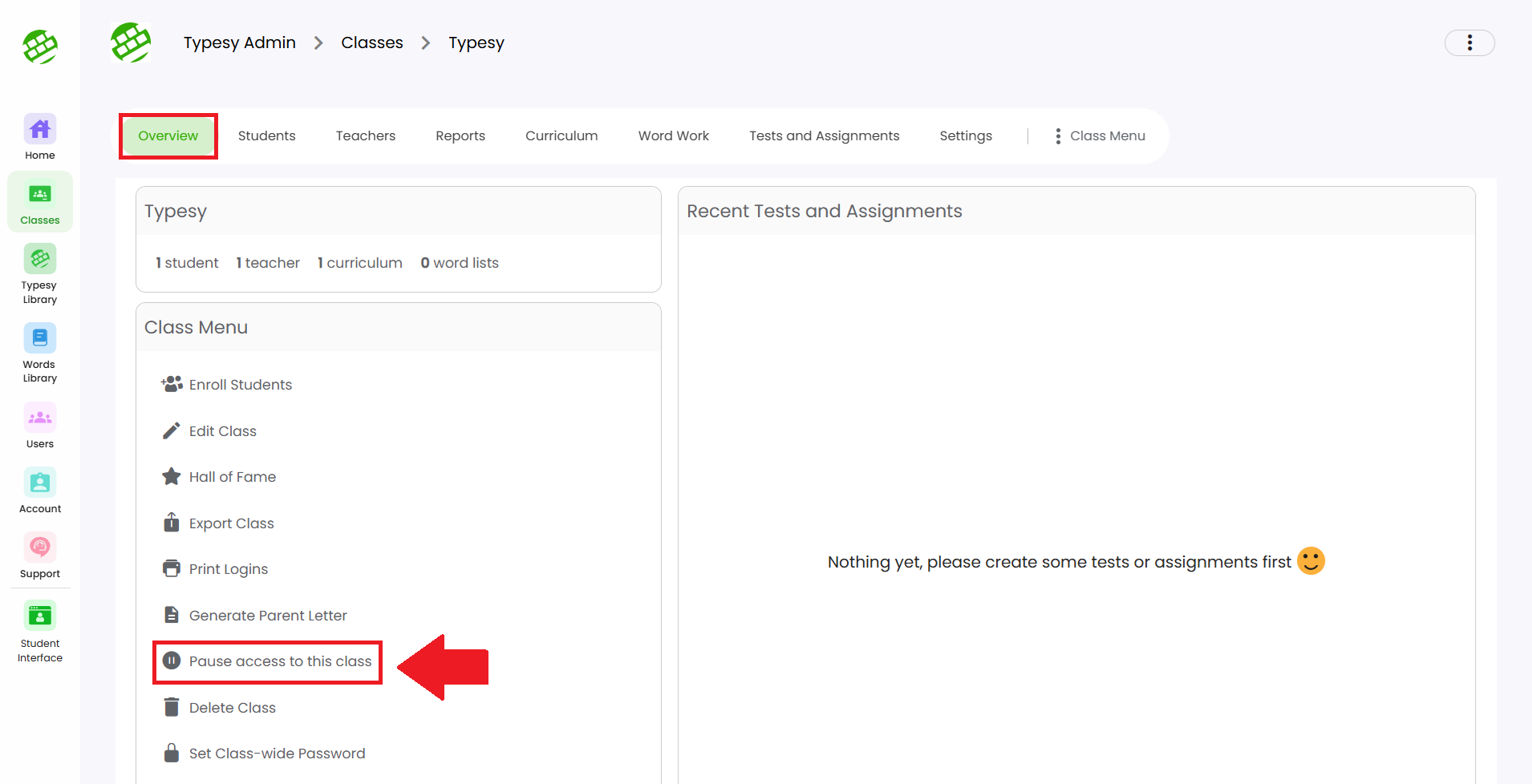Click the Typesy Admin breadcrumb
This screenshot has height=784, width=1532.
tap(239, 42)
